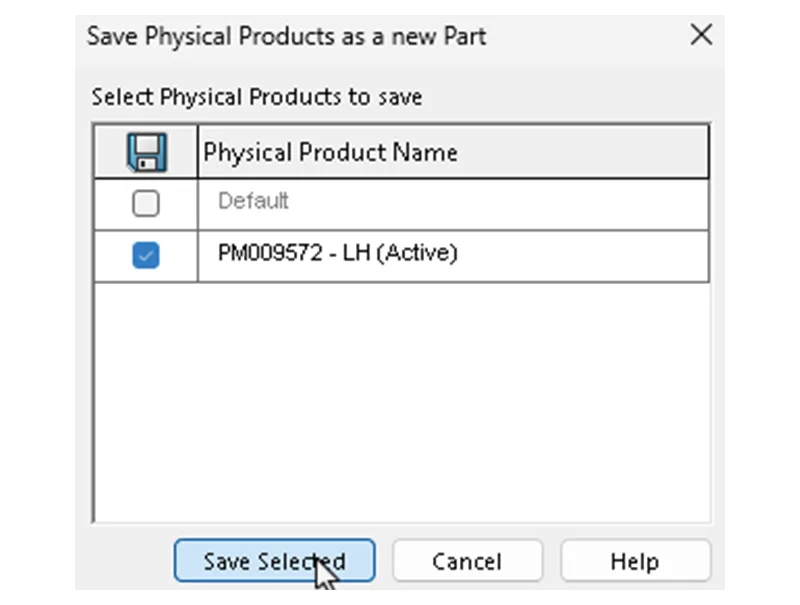800x605 pixels.
Task: Click the 'Select Physical Products to save' label
Action: click(x=257, y=97)
